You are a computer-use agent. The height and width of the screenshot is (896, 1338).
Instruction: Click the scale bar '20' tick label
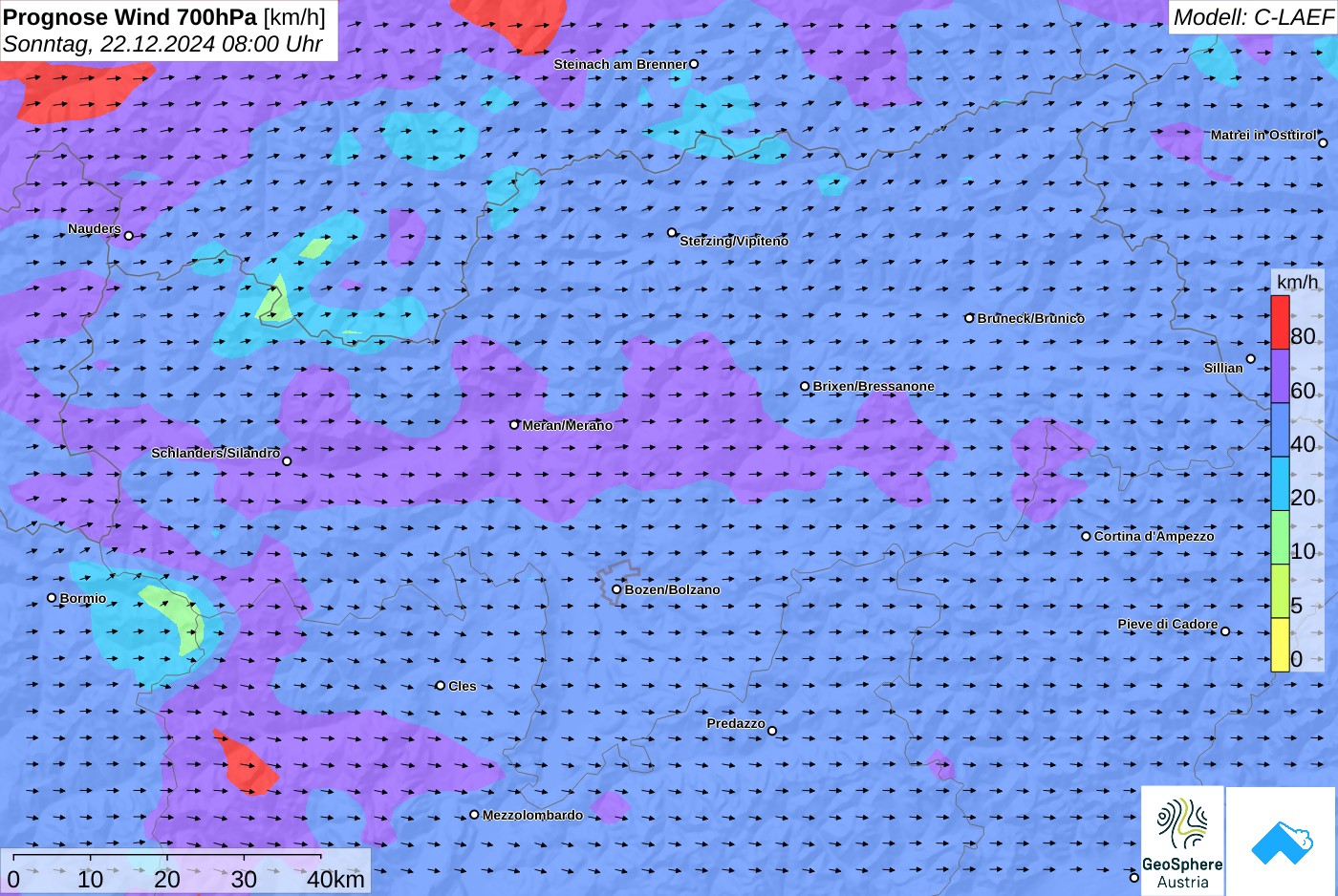[167, 880]
